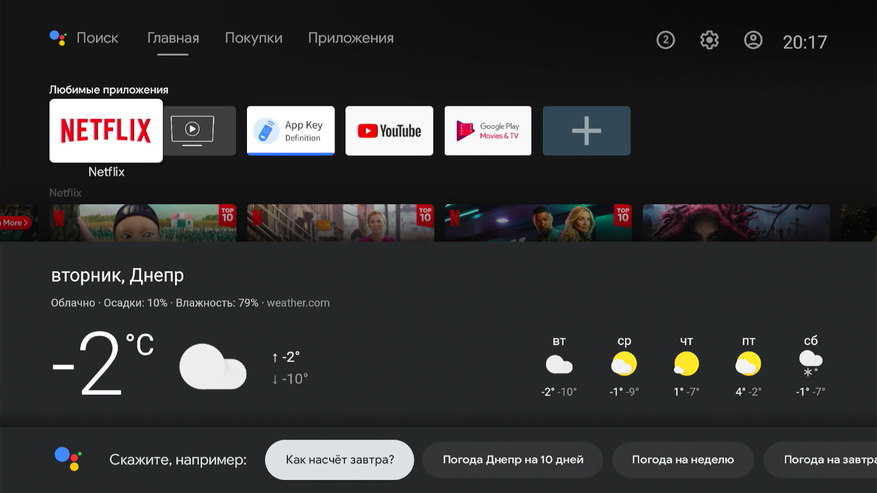This screenshot has width=877, height=493.
Task: Choose suggestion Погода на завтра
Action: [821, 459]
